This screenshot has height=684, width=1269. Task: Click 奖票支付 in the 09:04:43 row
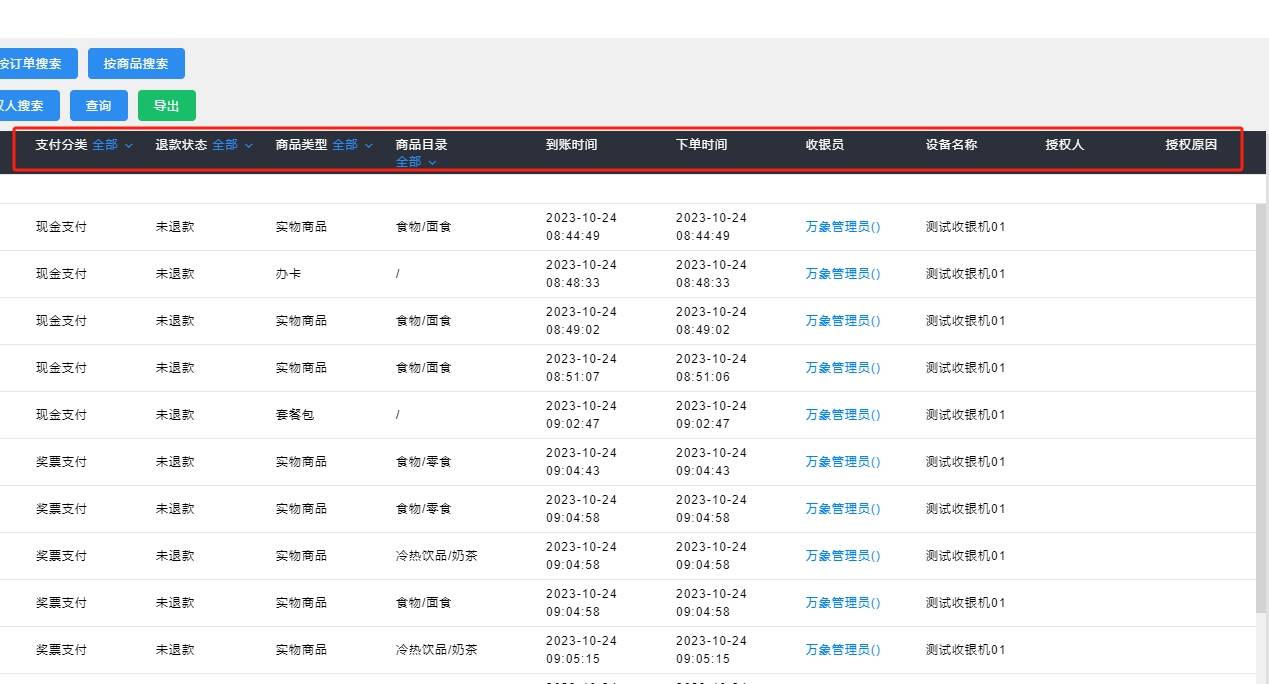point(61,462)
